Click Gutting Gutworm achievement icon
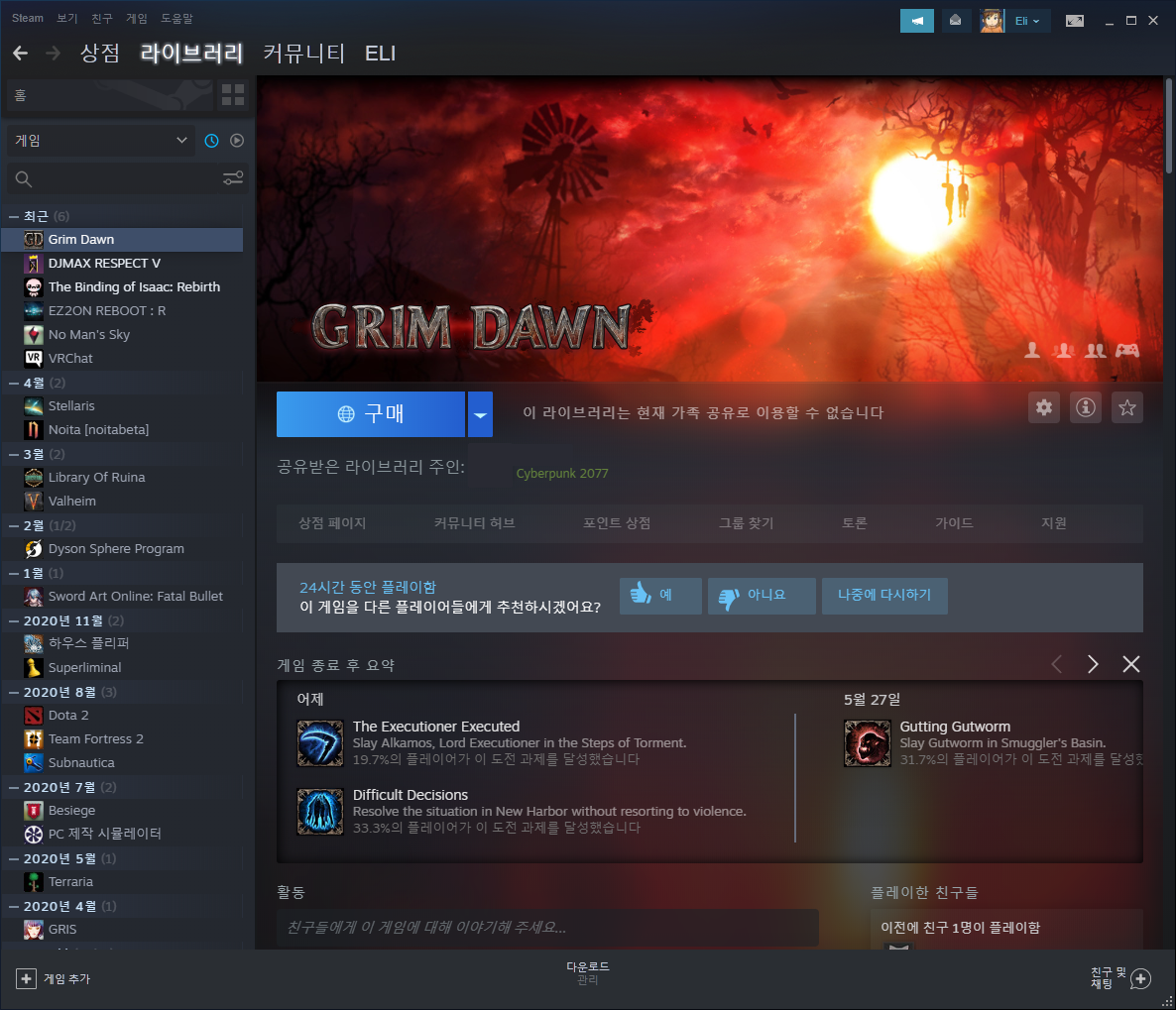 tap(867, 743)
